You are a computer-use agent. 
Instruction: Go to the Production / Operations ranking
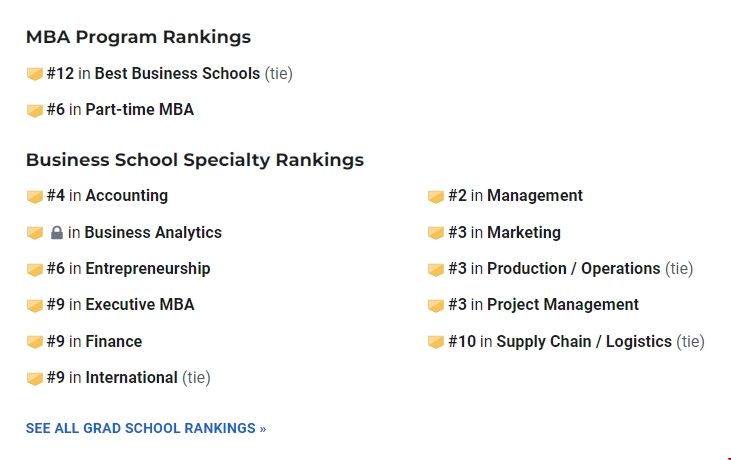tap(573, 269)
